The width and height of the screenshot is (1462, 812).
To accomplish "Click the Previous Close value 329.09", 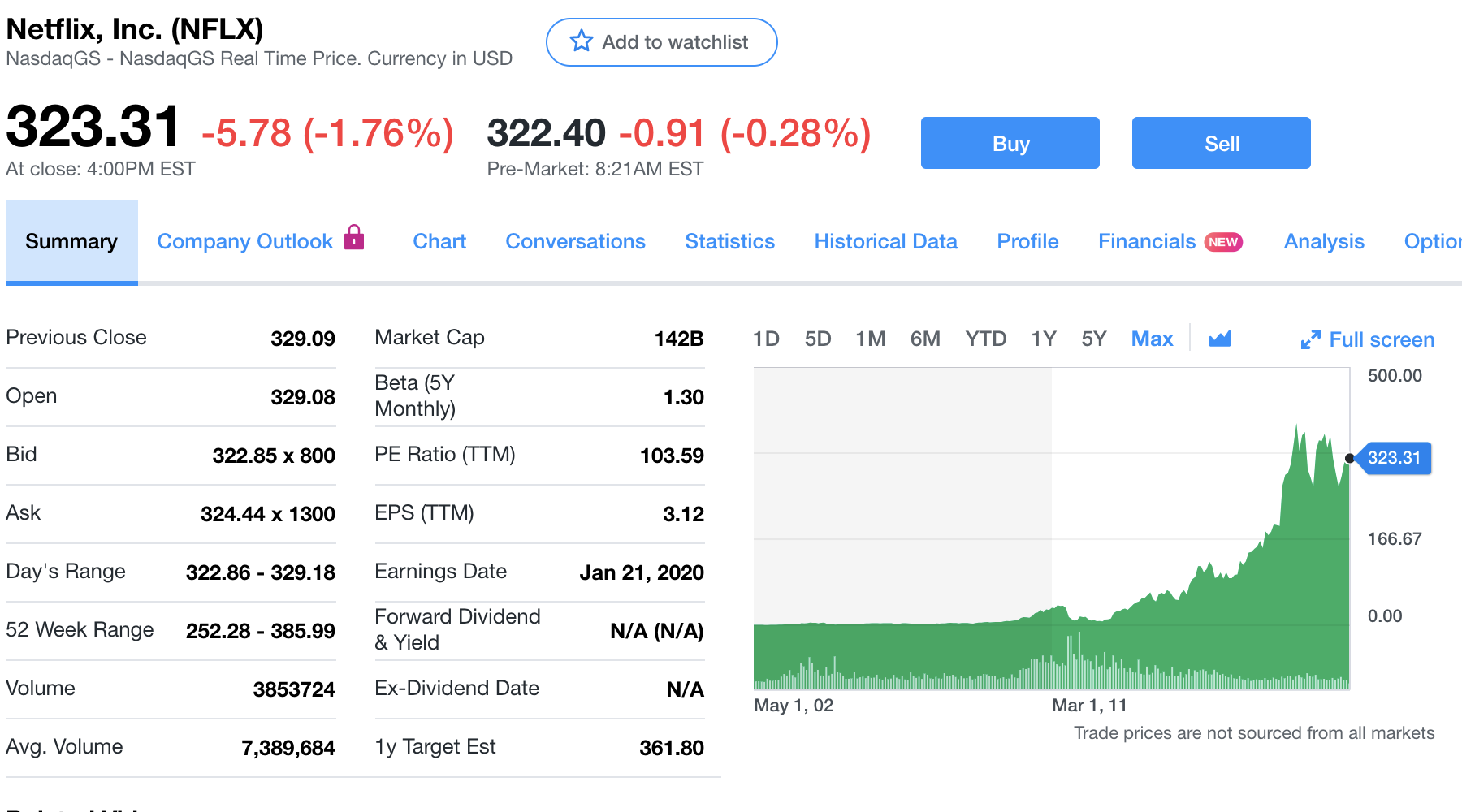I will (303, 339).
